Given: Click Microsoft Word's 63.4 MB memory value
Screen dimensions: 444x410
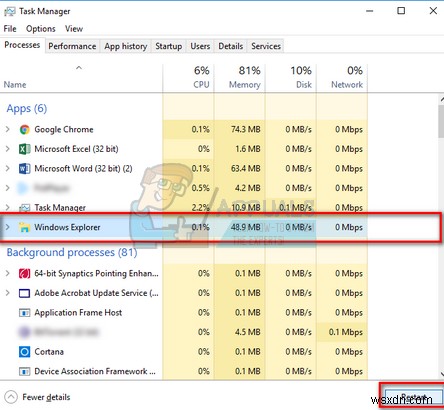Looking at the screenshot, I should click(x=246, y=168).
